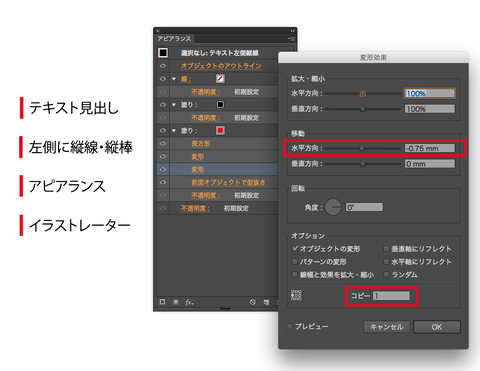Click the highlighted horizontal scale 100% field

(430, 93)
